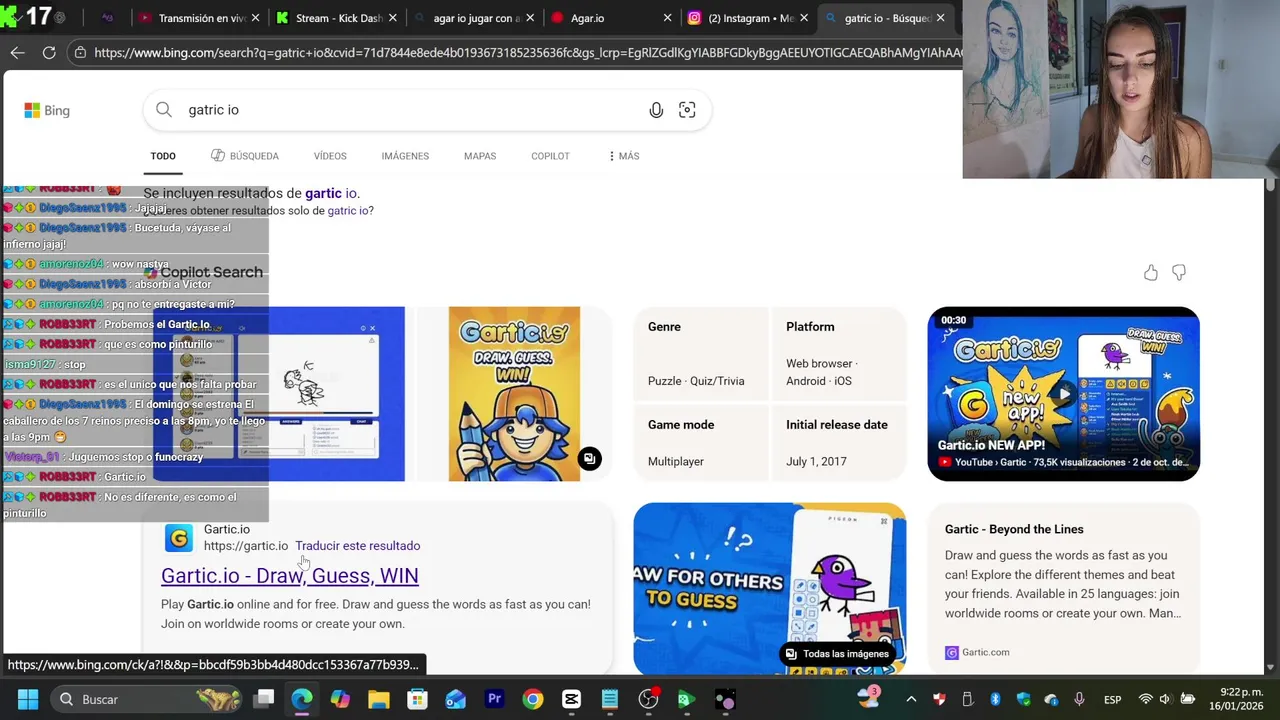Switch to COPILOT tab
1280x720 pixels.
click(550, 156)
